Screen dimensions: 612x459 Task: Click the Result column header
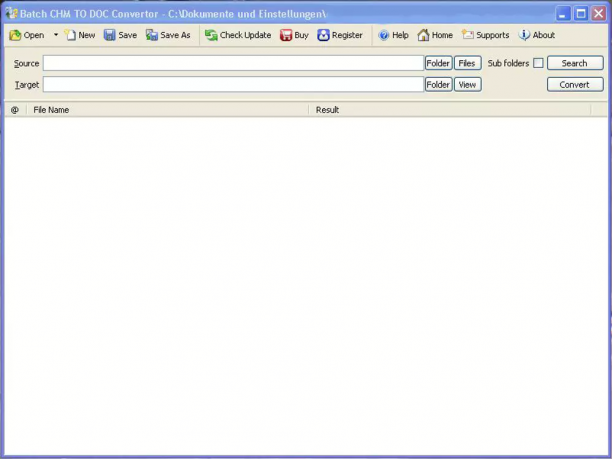(x=450, y=110)
